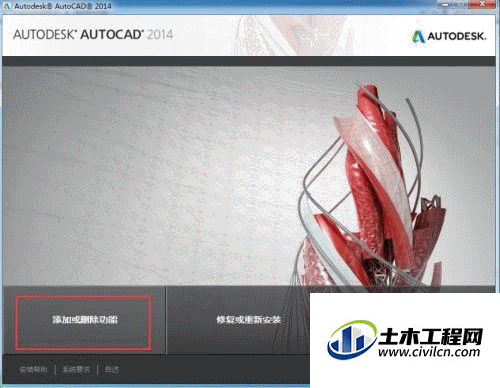Close the AutoCAD 2014 installer window
Screen dimensions: 500x388
point(482,4)
